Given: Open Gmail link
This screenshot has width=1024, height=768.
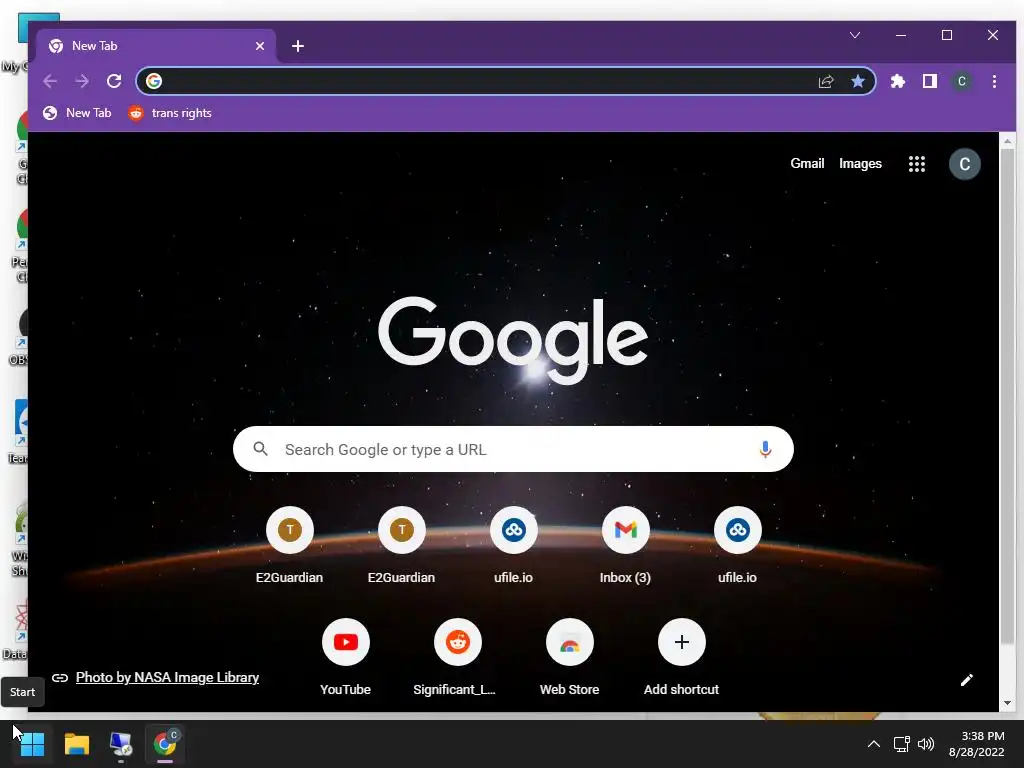Looking at the screenshot, I should (807, 163).
